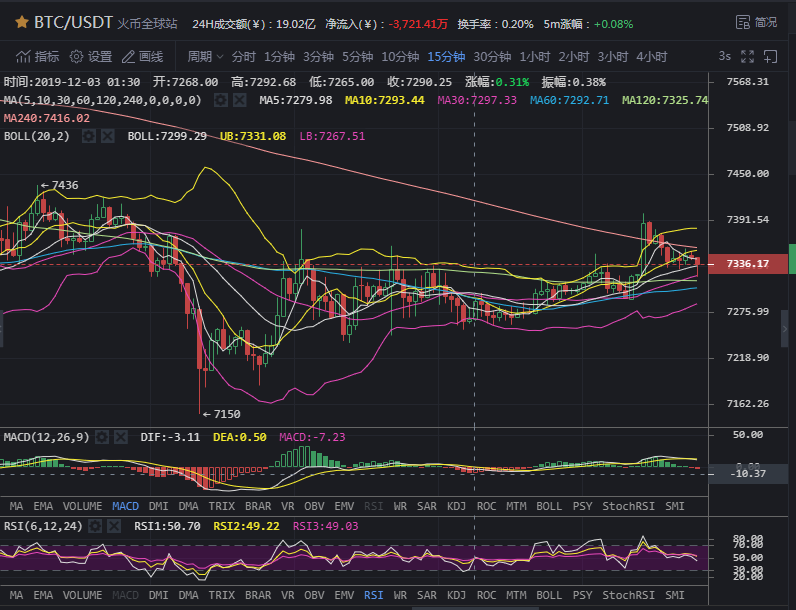Click the UB:7331.08 Bollinger label

[x=253, y=136]
